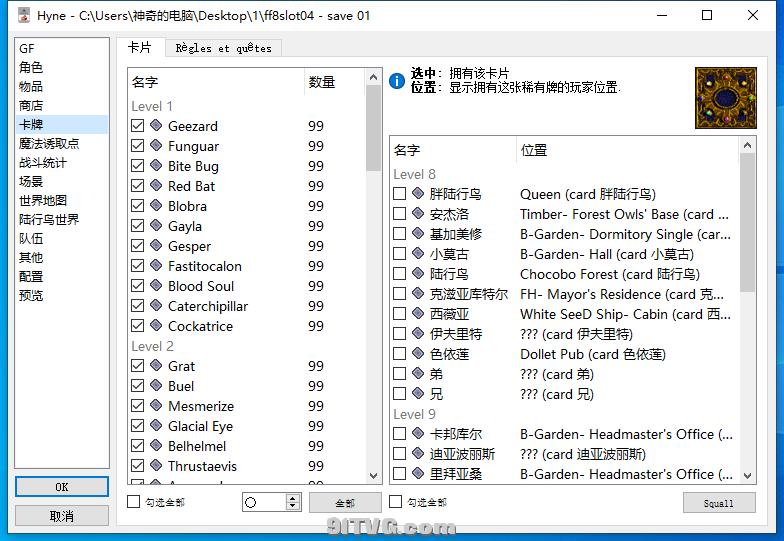Click the card back thumbnail image
The image size is (784, 541).
click(x=725, y=98)
